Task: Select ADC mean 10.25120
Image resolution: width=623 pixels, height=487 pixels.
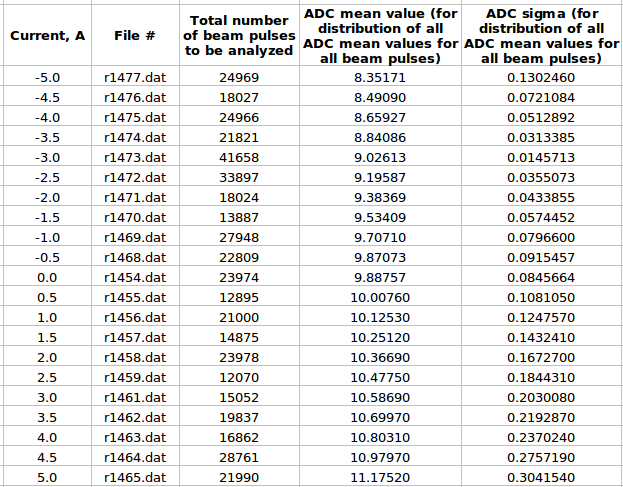Action: pos(380,338)
